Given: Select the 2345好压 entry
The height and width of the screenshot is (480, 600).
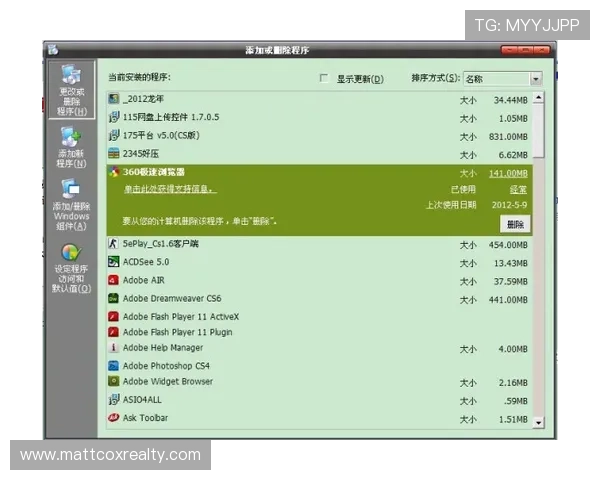Looking at the screenshot, I should point(319,154).
